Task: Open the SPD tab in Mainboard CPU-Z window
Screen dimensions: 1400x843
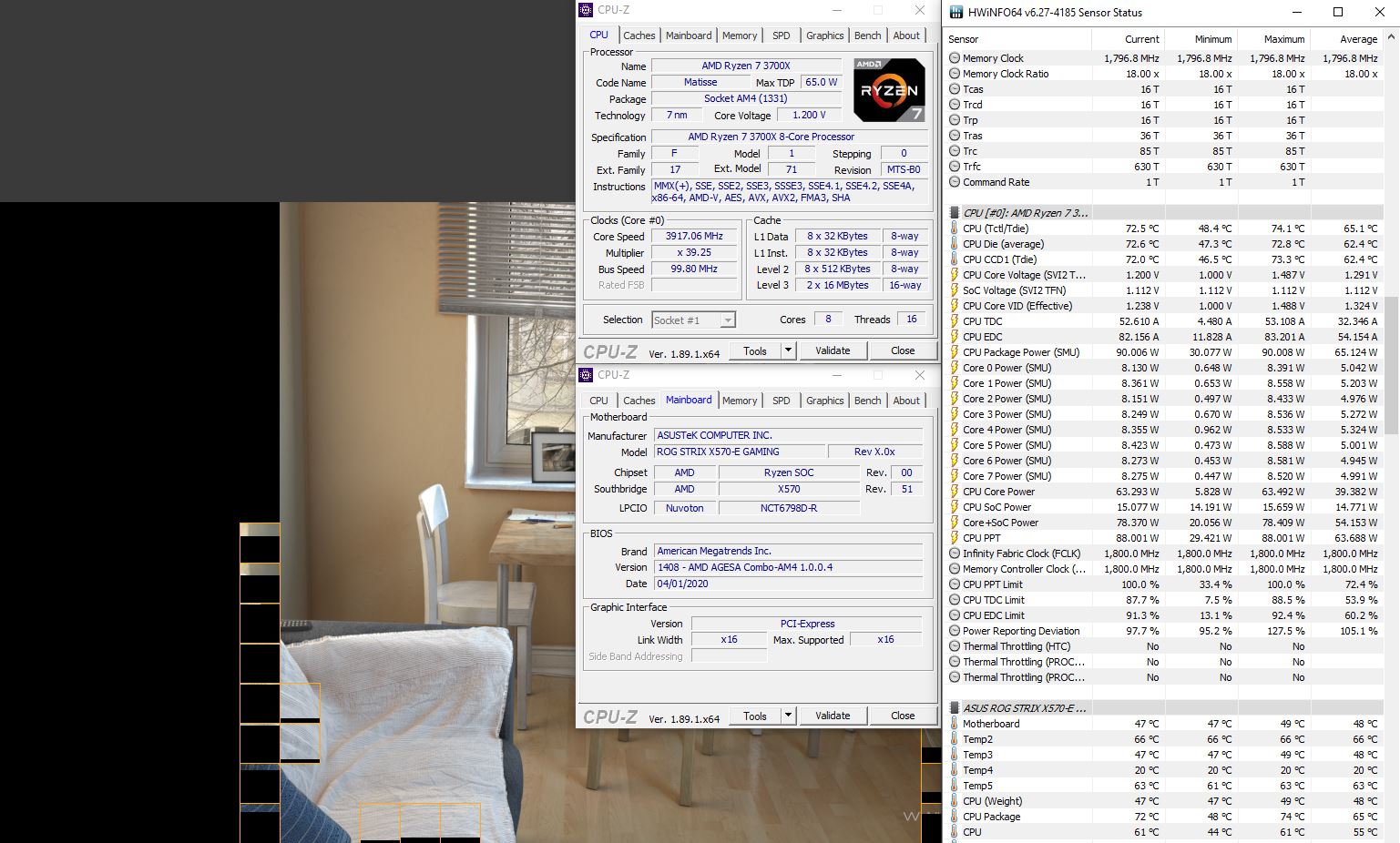Action: pos(781,401)
